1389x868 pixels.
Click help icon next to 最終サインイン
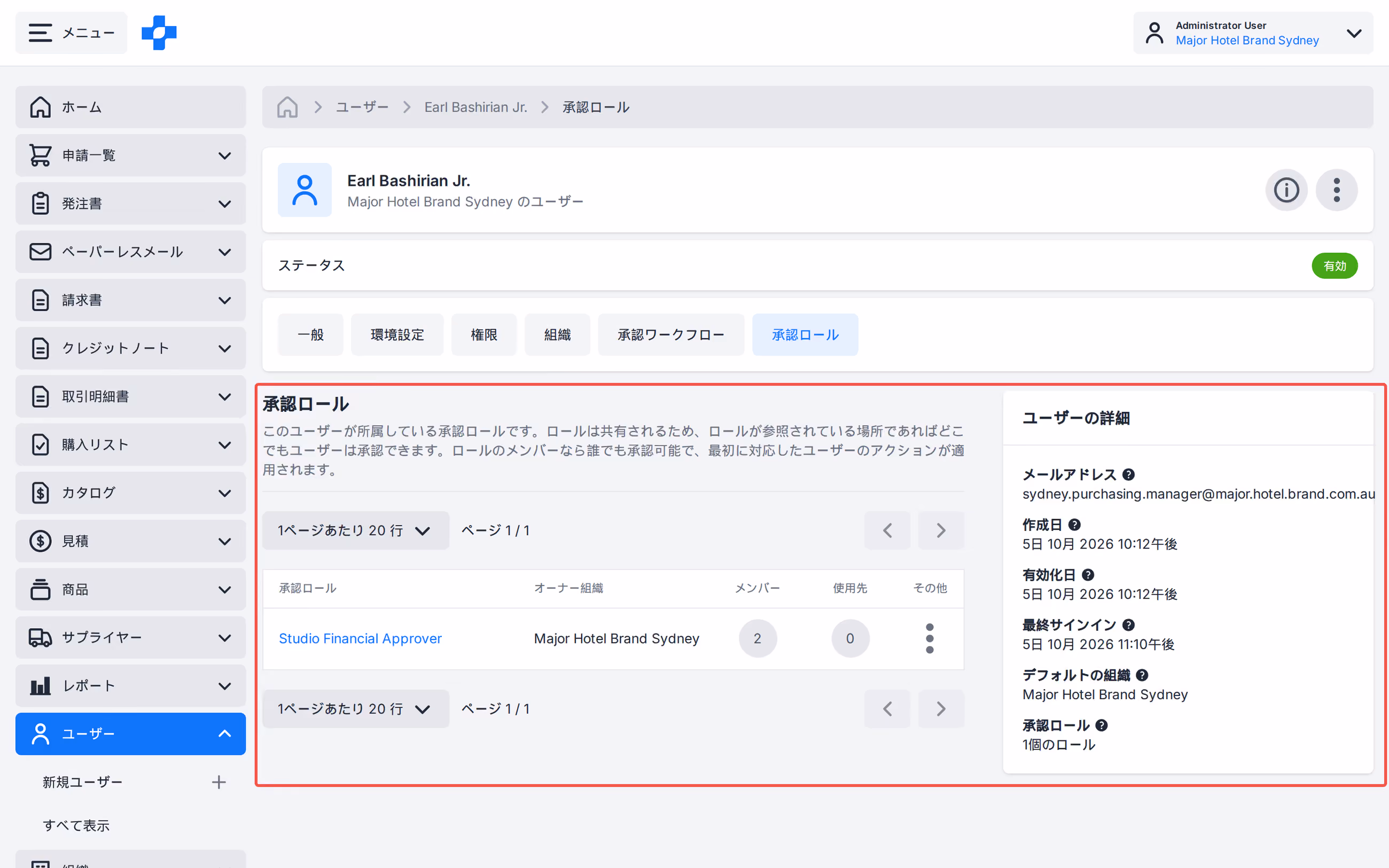pos(1128,625)
